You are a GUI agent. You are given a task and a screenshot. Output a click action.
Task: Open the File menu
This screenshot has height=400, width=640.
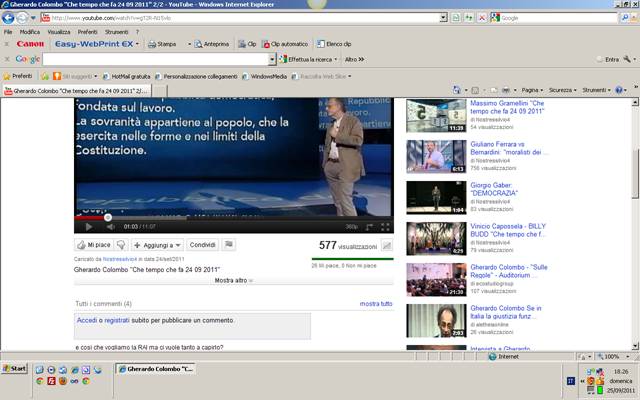pyautogui.click(x=8, y=32)
